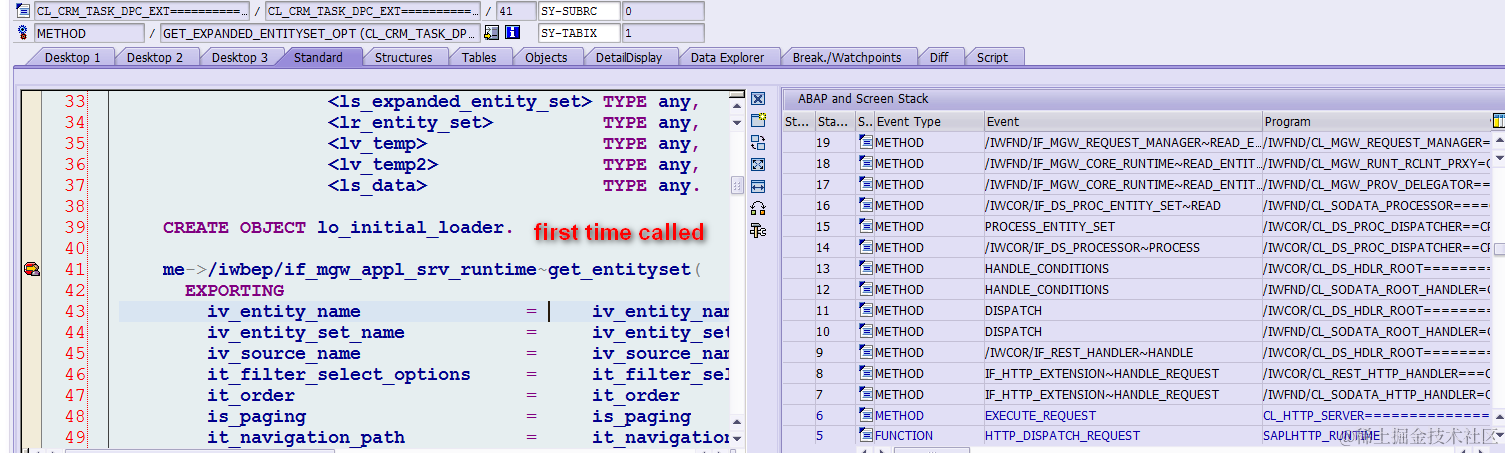Click the code editor vertical scrollbar thumb
Image resolution: width=1505 pixels, height=453 pixels.
(737, 185)
